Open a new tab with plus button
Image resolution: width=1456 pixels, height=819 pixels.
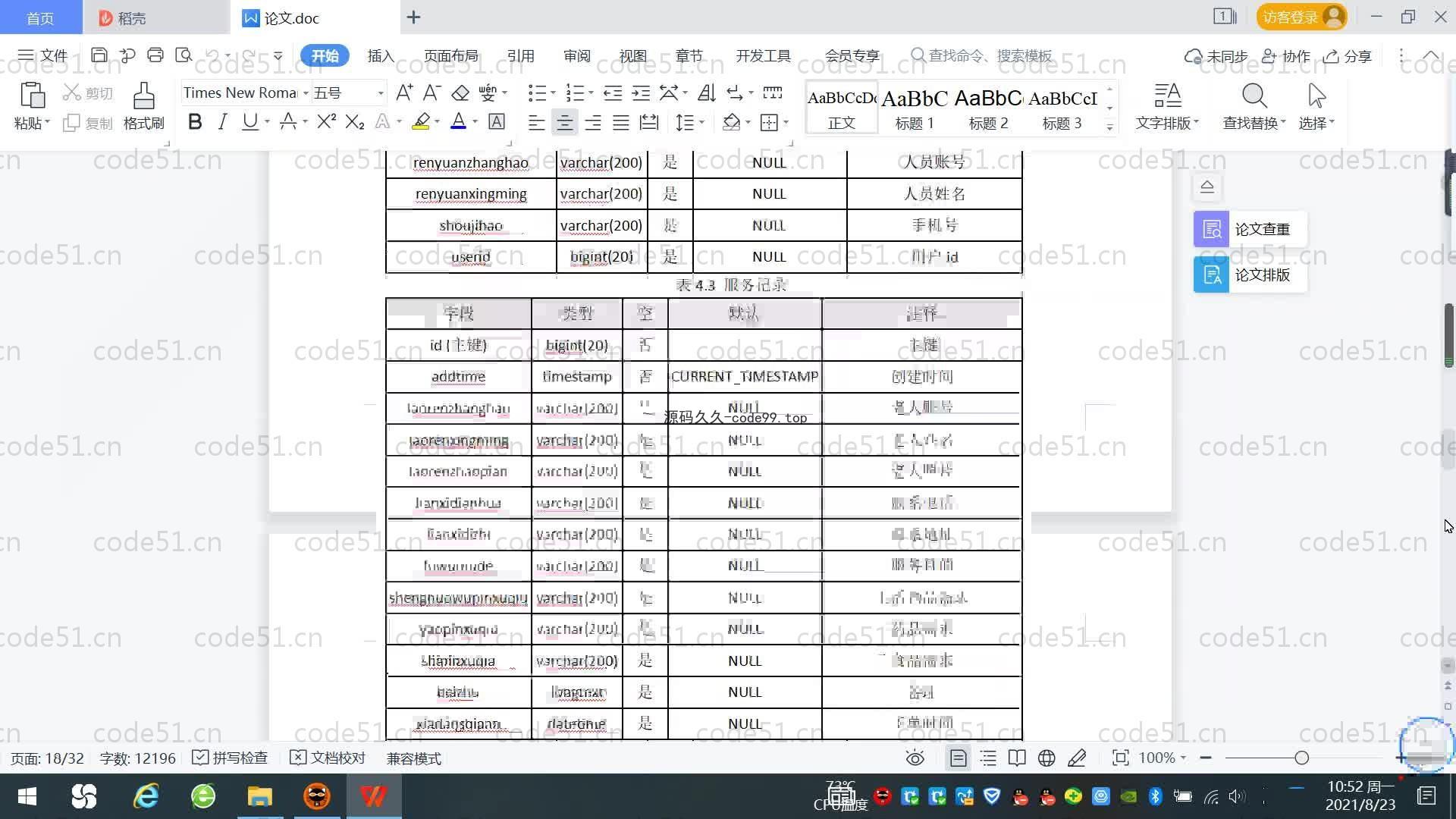[413, 17]
